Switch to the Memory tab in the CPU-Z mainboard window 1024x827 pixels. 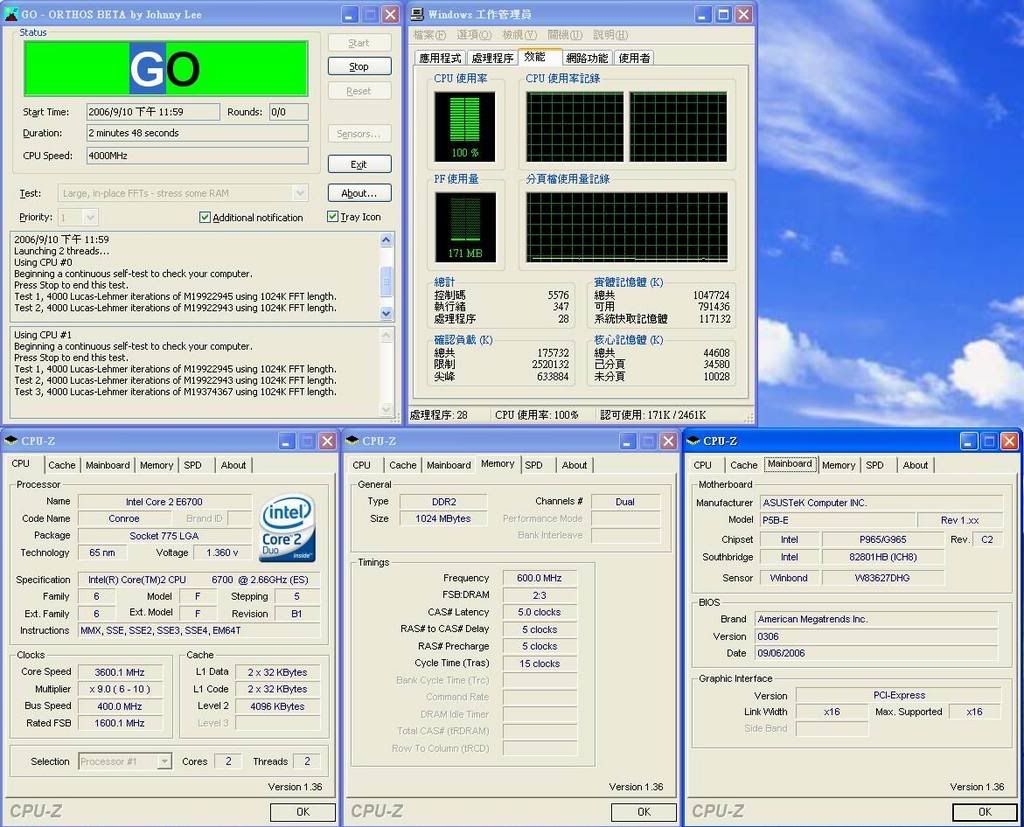click(x=839, y=465)
